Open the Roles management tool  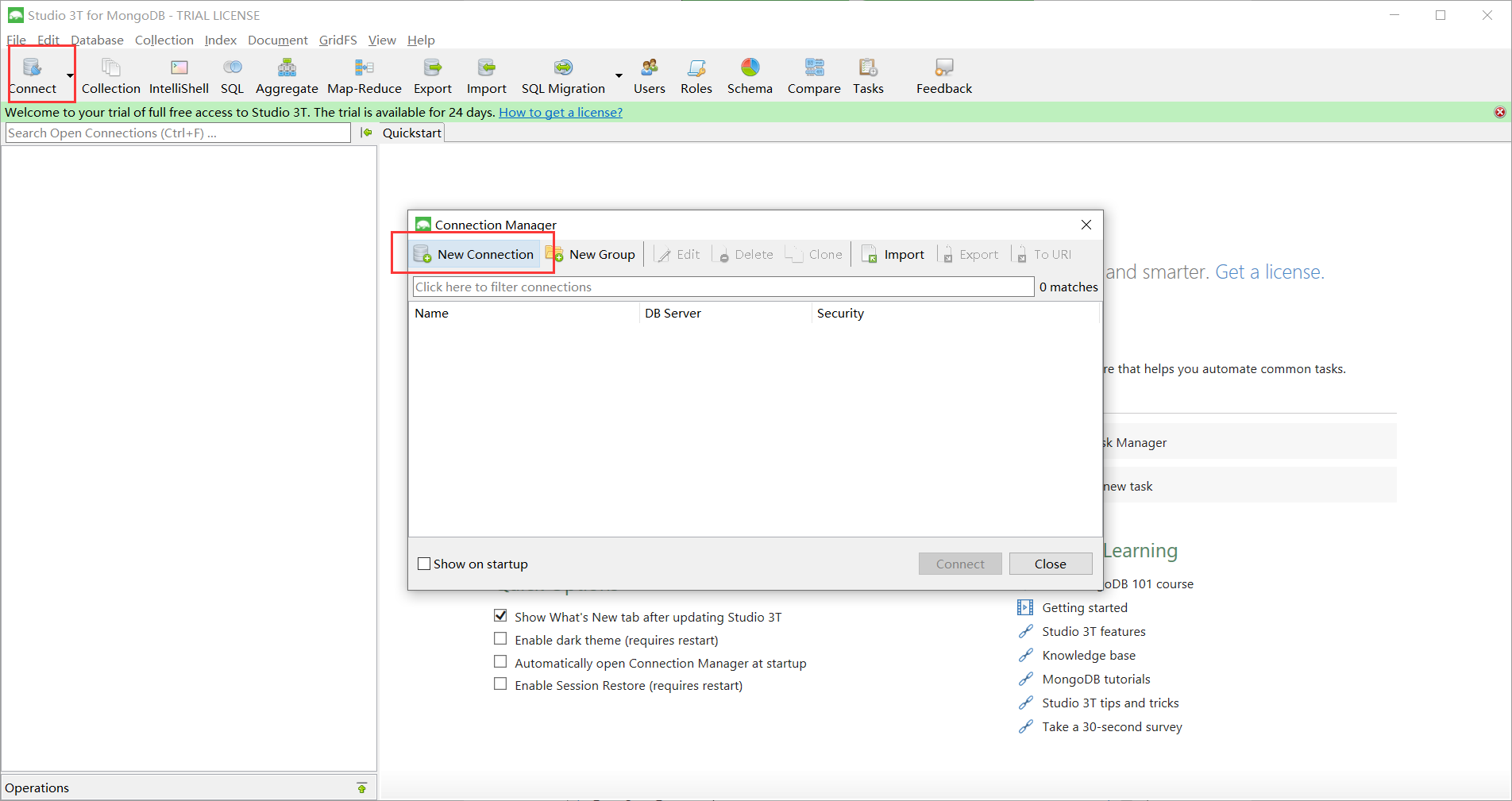pyautogui.click(x=696, y=75)
